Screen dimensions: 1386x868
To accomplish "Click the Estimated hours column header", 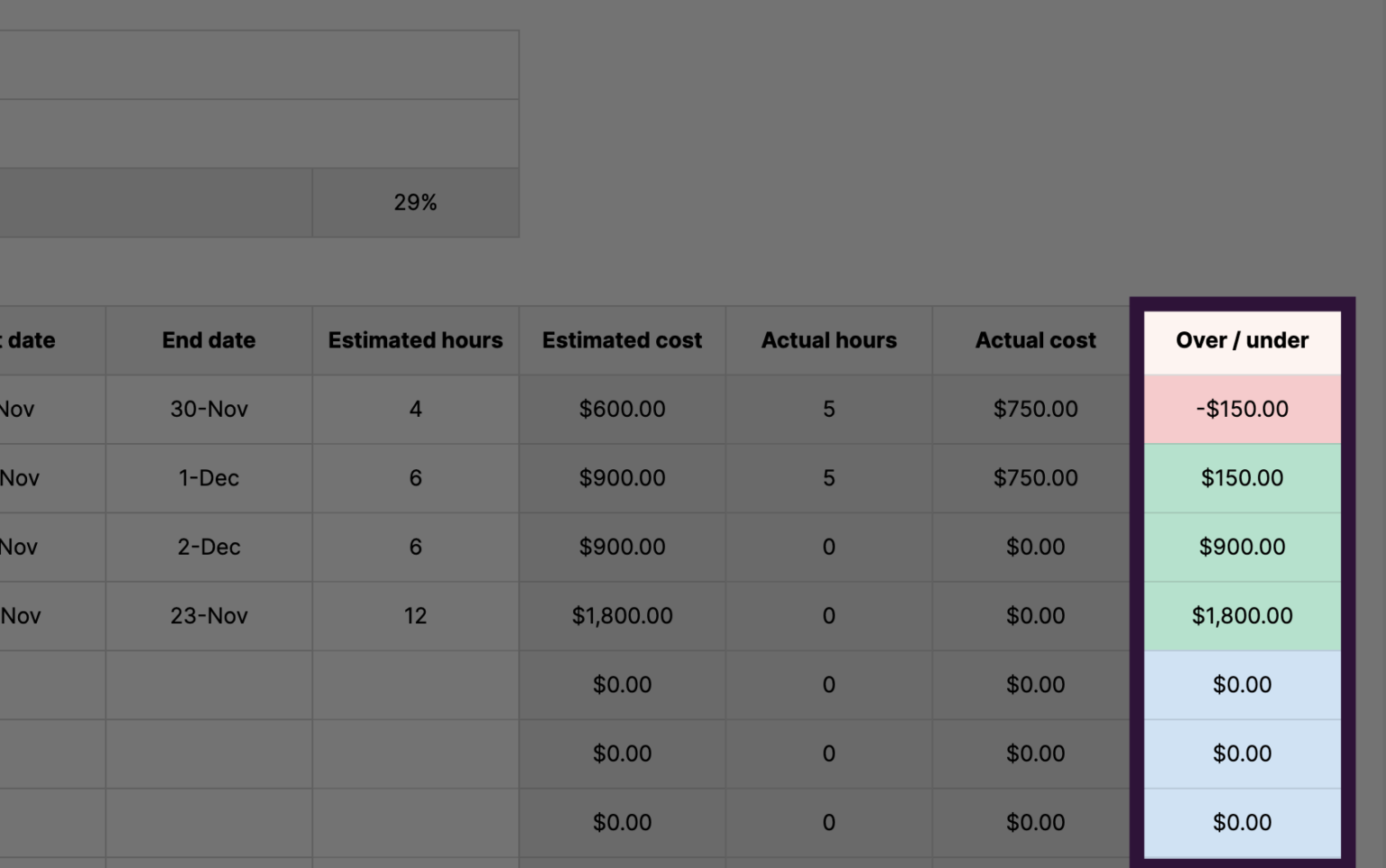I will click(x=415, y=340).
